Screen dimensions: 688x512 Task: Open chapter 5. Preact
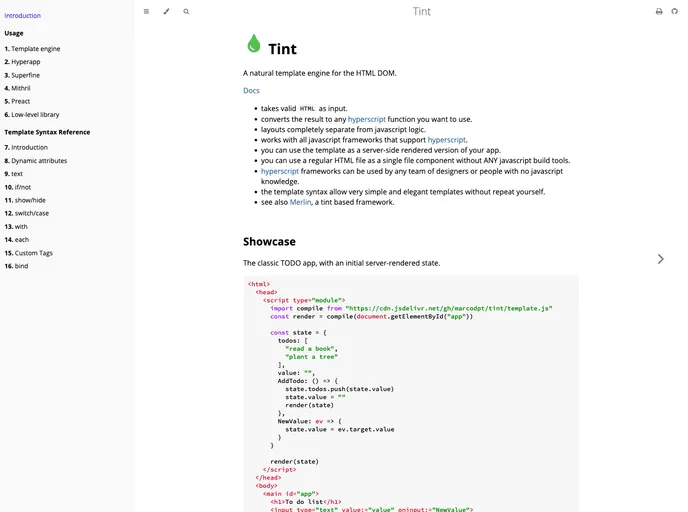tap(17, 101)
